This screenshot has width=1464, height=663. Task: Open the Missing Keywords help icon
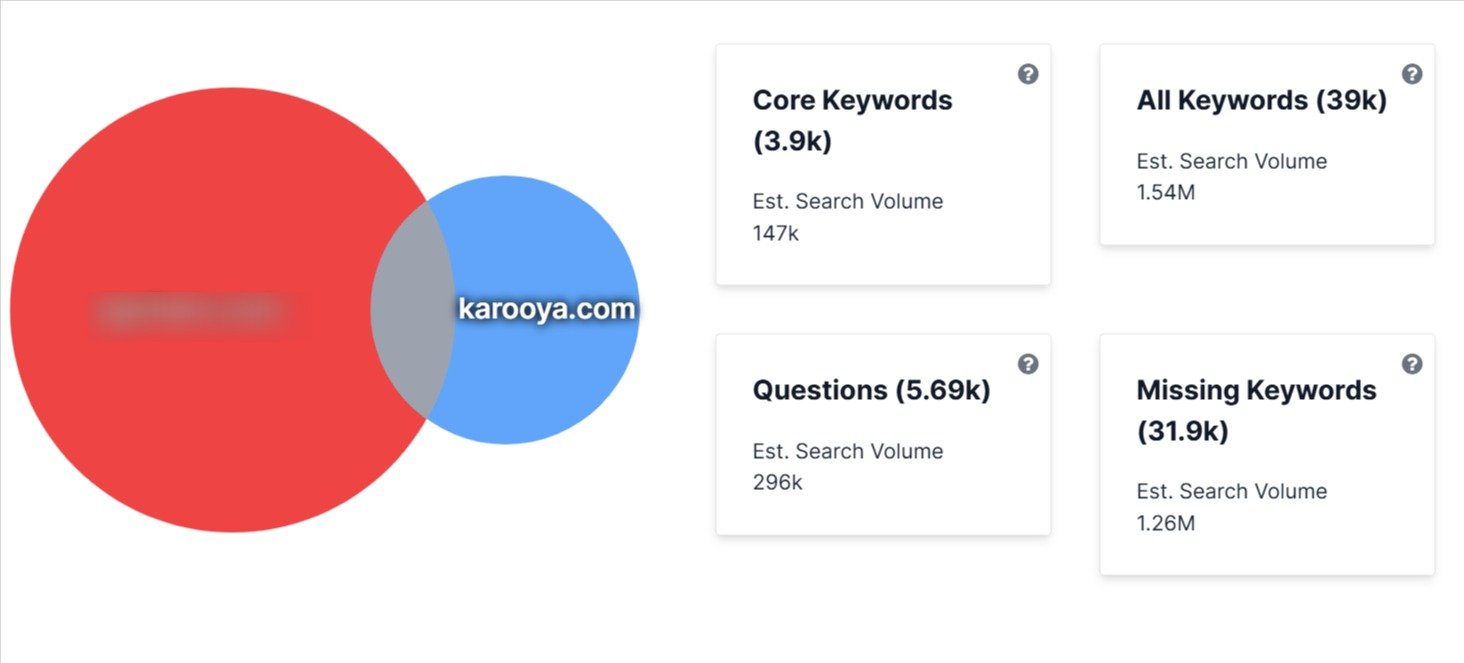[1412, 364]
